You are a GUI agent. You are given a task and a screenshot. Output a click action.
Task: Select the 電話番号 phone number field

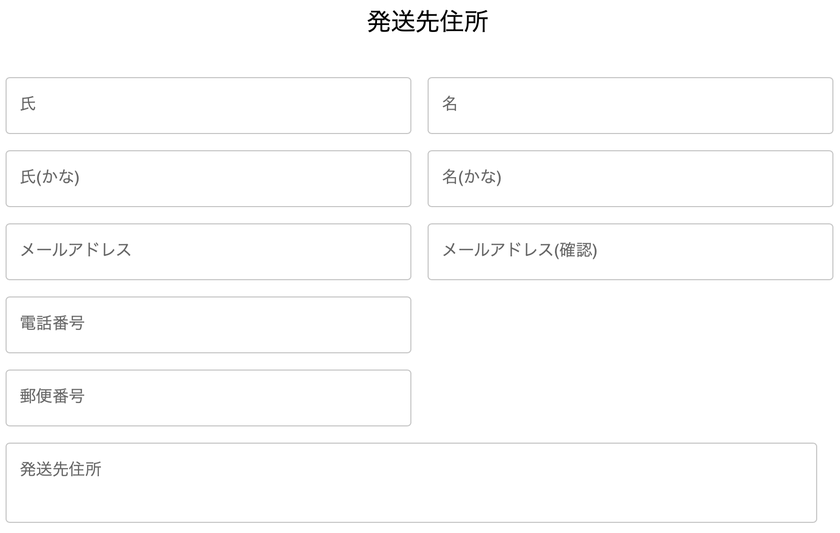tap(208, 325)
